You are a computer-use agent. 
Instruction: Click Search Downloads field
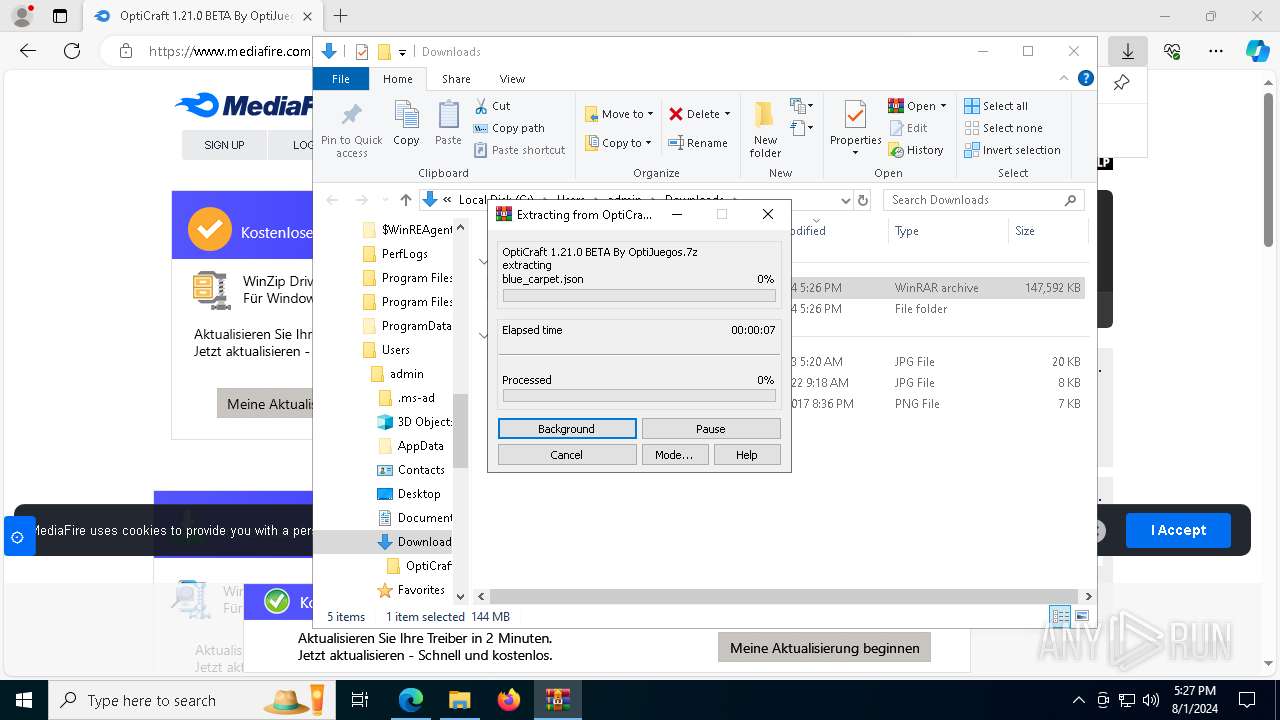point(984,200)
